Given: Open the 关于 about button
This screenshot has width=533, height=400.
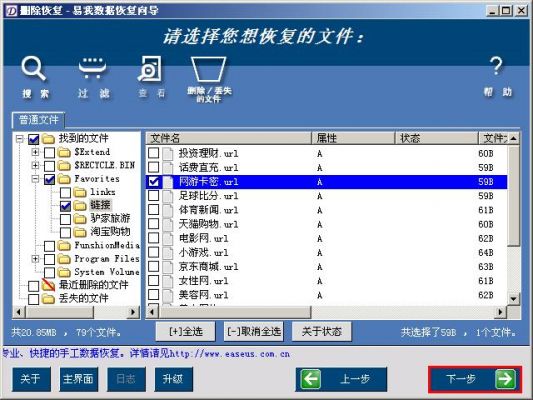Looking at the screenshot, I should 31,379.
